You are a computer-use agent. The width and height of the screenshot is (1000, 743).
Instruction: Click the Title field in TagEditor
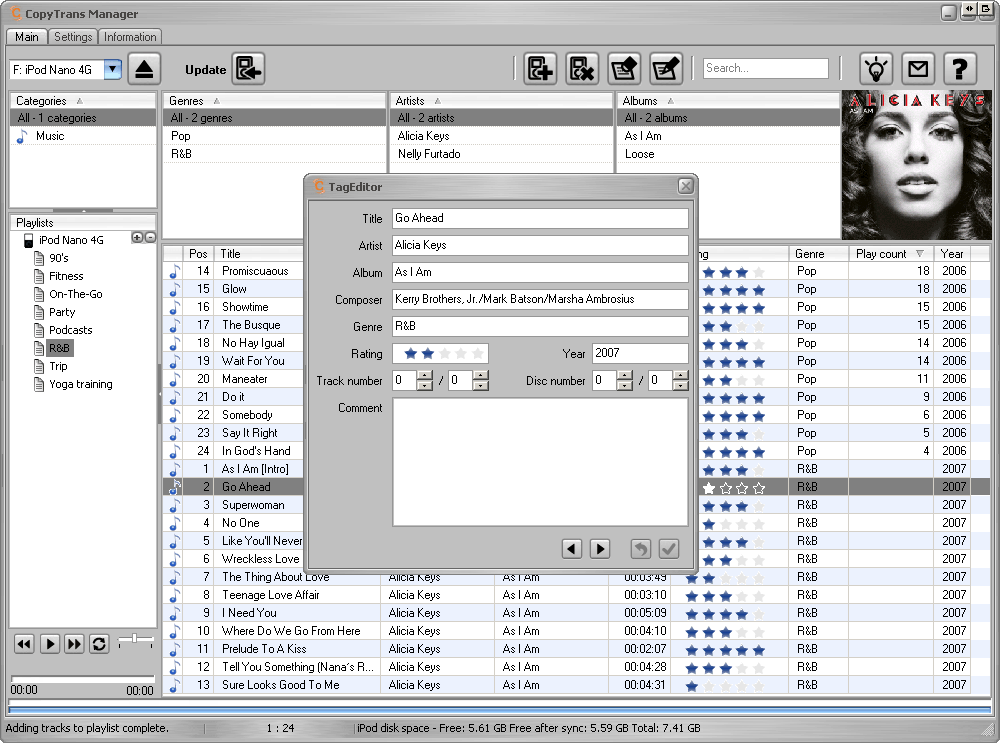tap(540, 218)
